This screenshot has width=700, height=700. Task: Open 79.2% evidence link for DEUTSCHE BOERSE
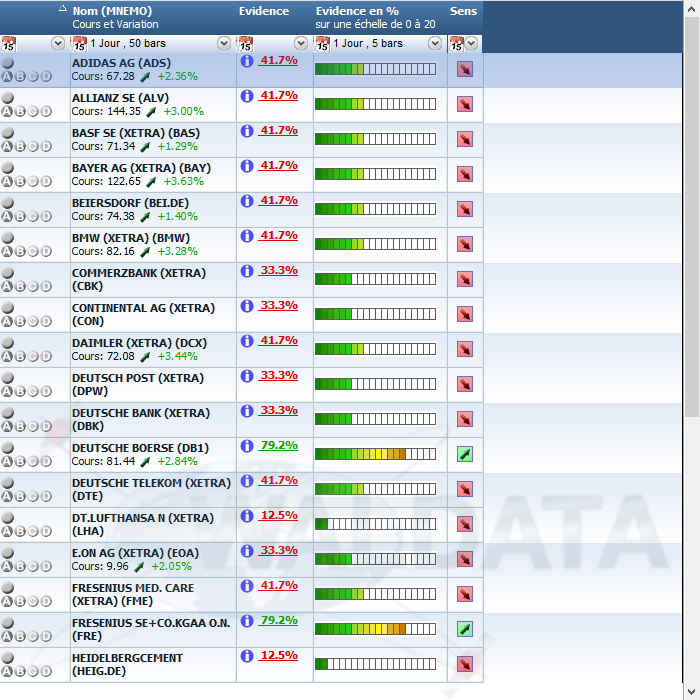click(279, 446)
